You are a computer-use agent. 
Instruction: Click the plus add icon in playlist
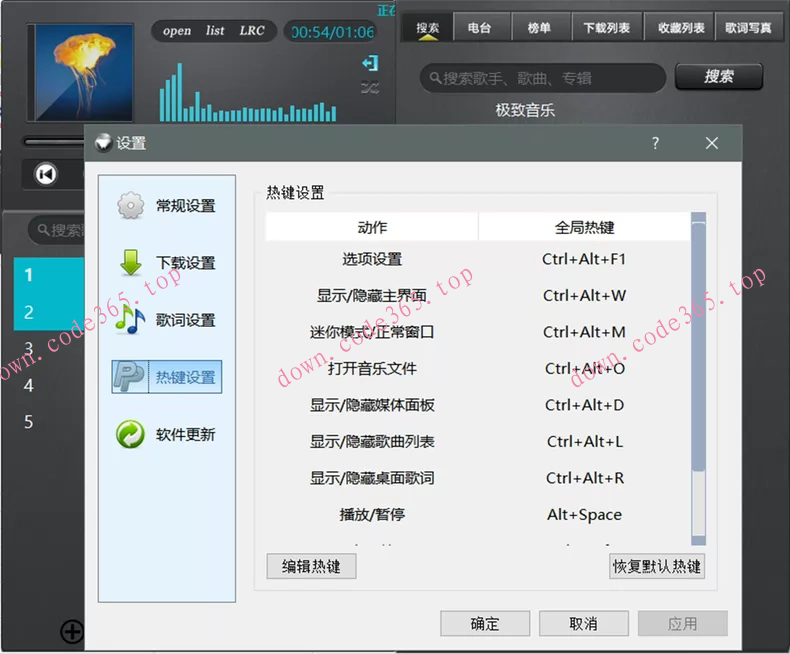(x=72, y=631)
